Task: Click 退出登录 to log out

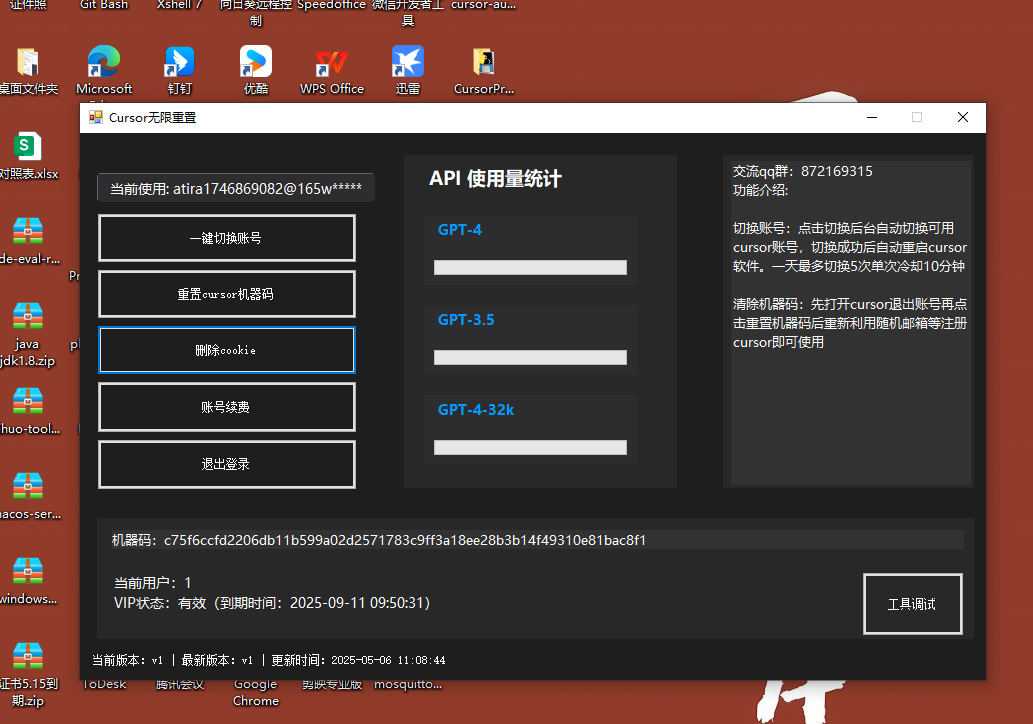Action: tap(227, 464)
